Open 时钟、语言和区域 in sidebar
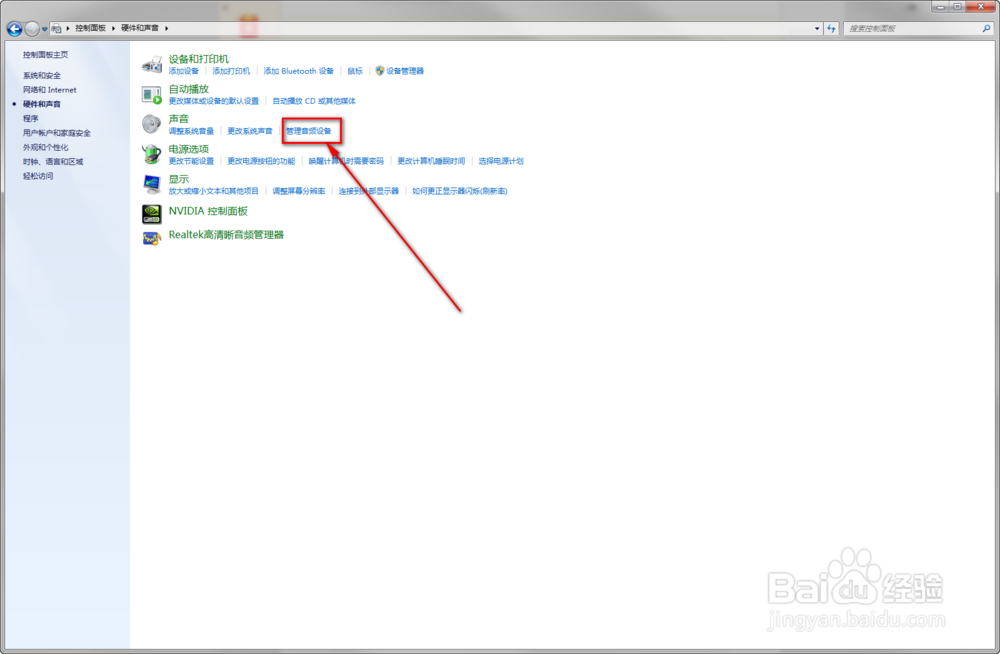1000x654 pixels. point(53,161)
